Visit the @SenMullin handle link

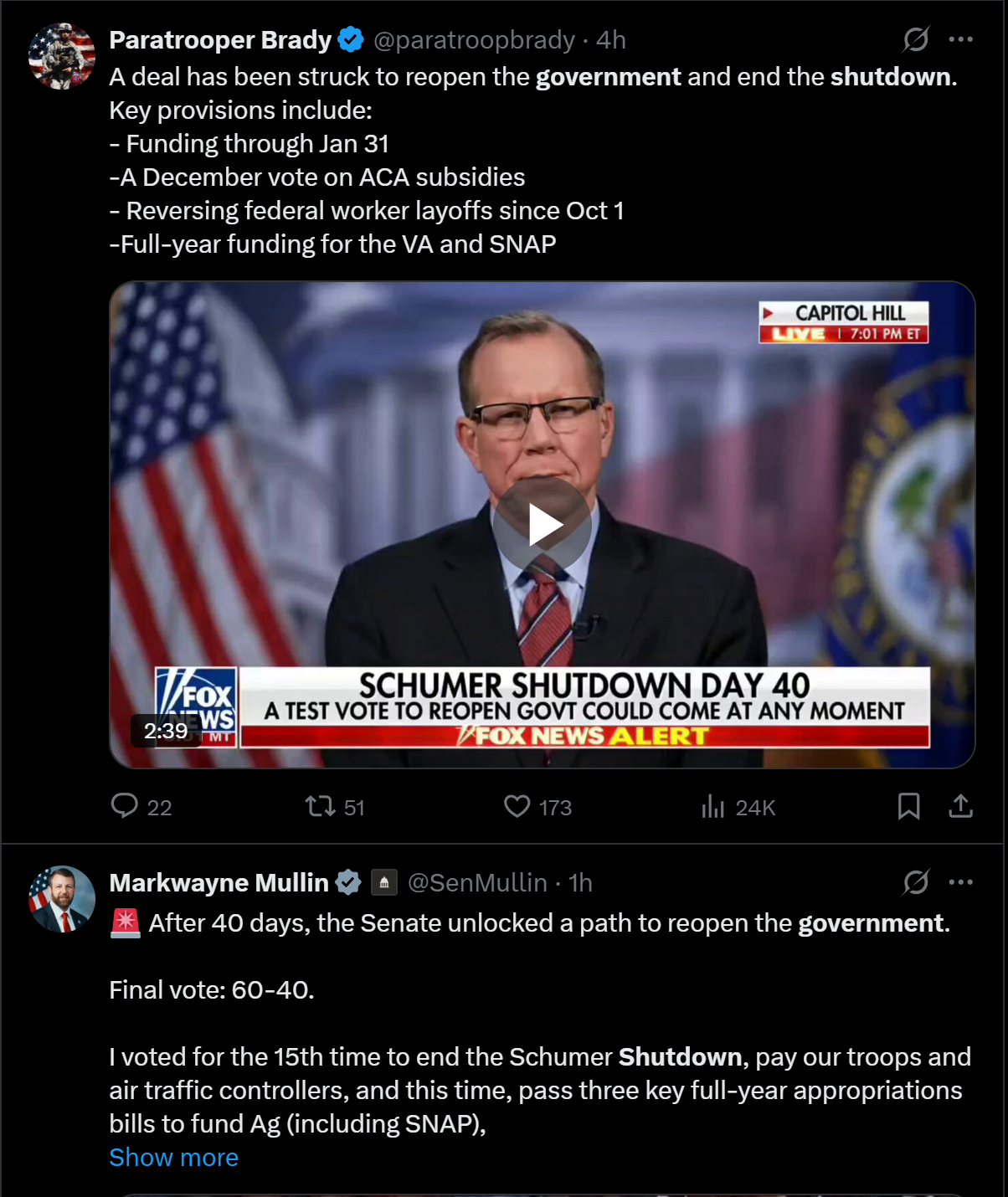477,883
